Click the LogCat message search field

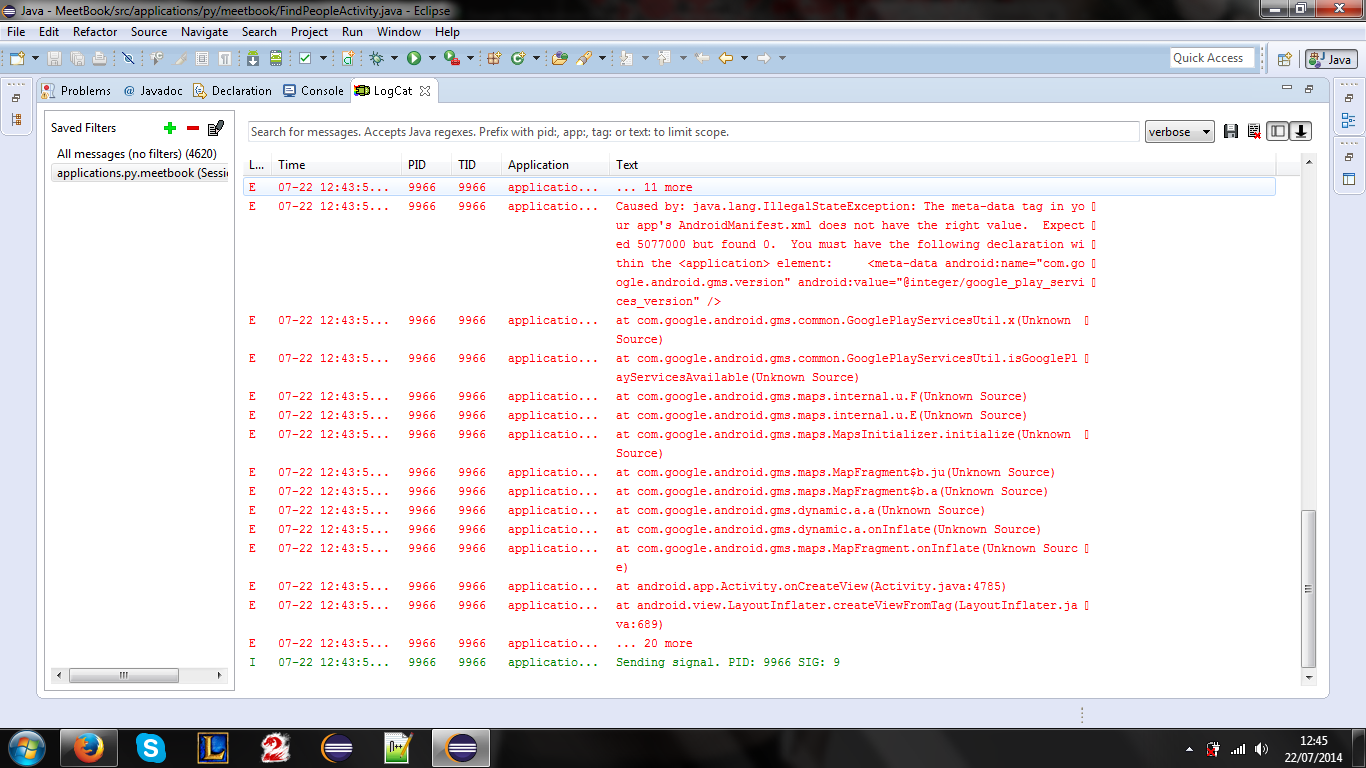694,132
